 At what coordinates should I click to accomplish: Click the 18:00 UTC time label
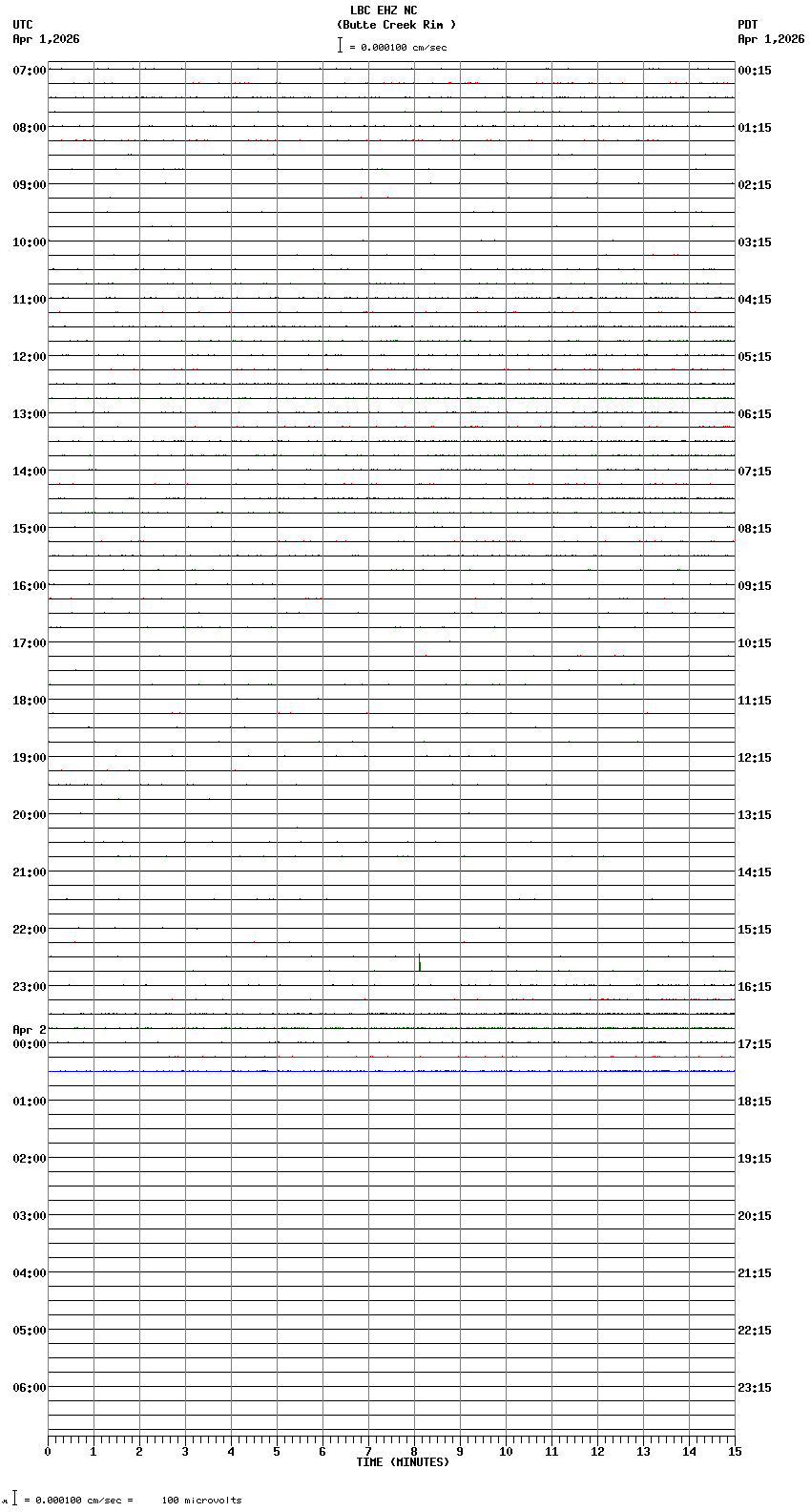[30, 701]
